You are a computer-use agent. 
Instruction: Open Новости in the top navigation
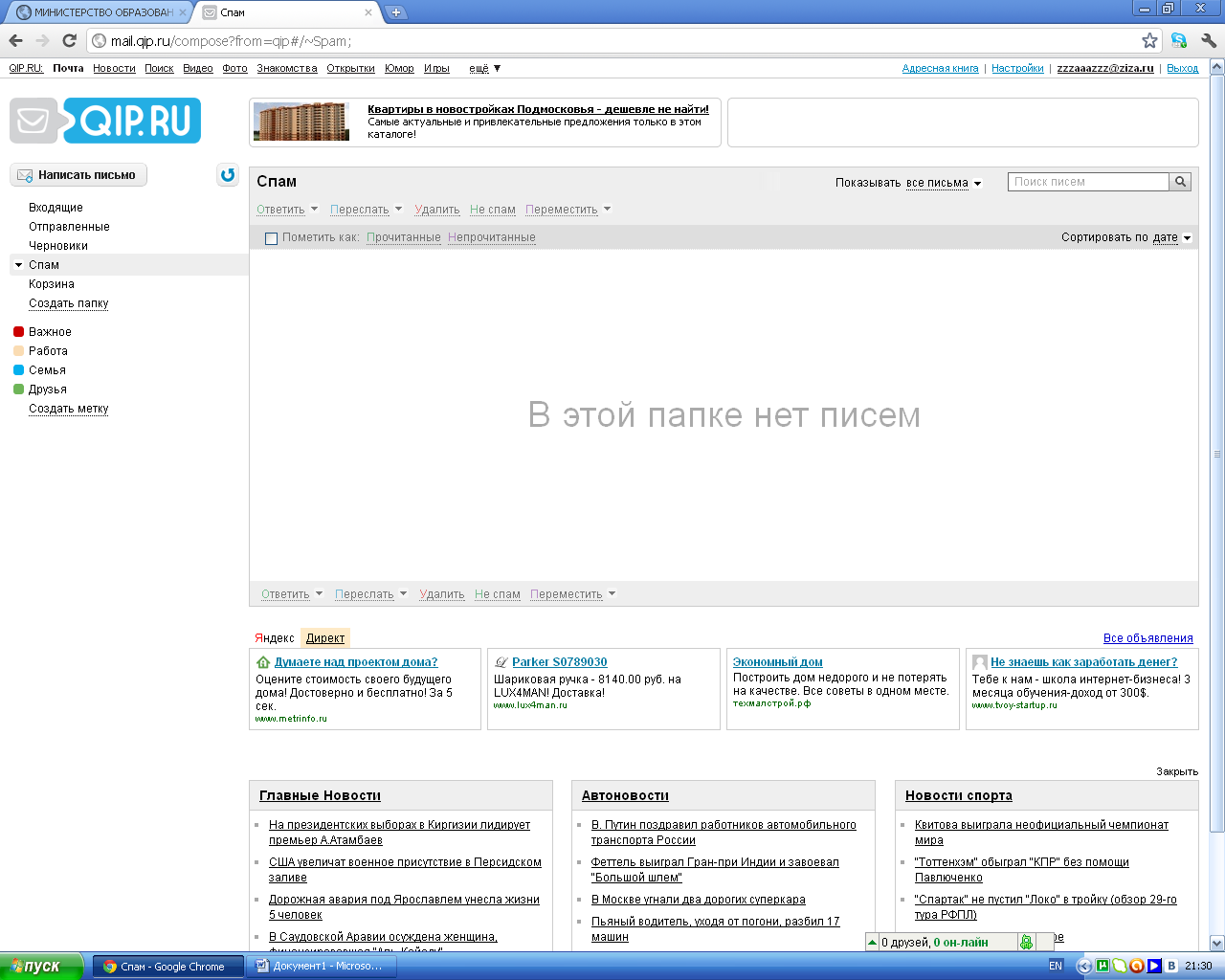pos(114,68)
